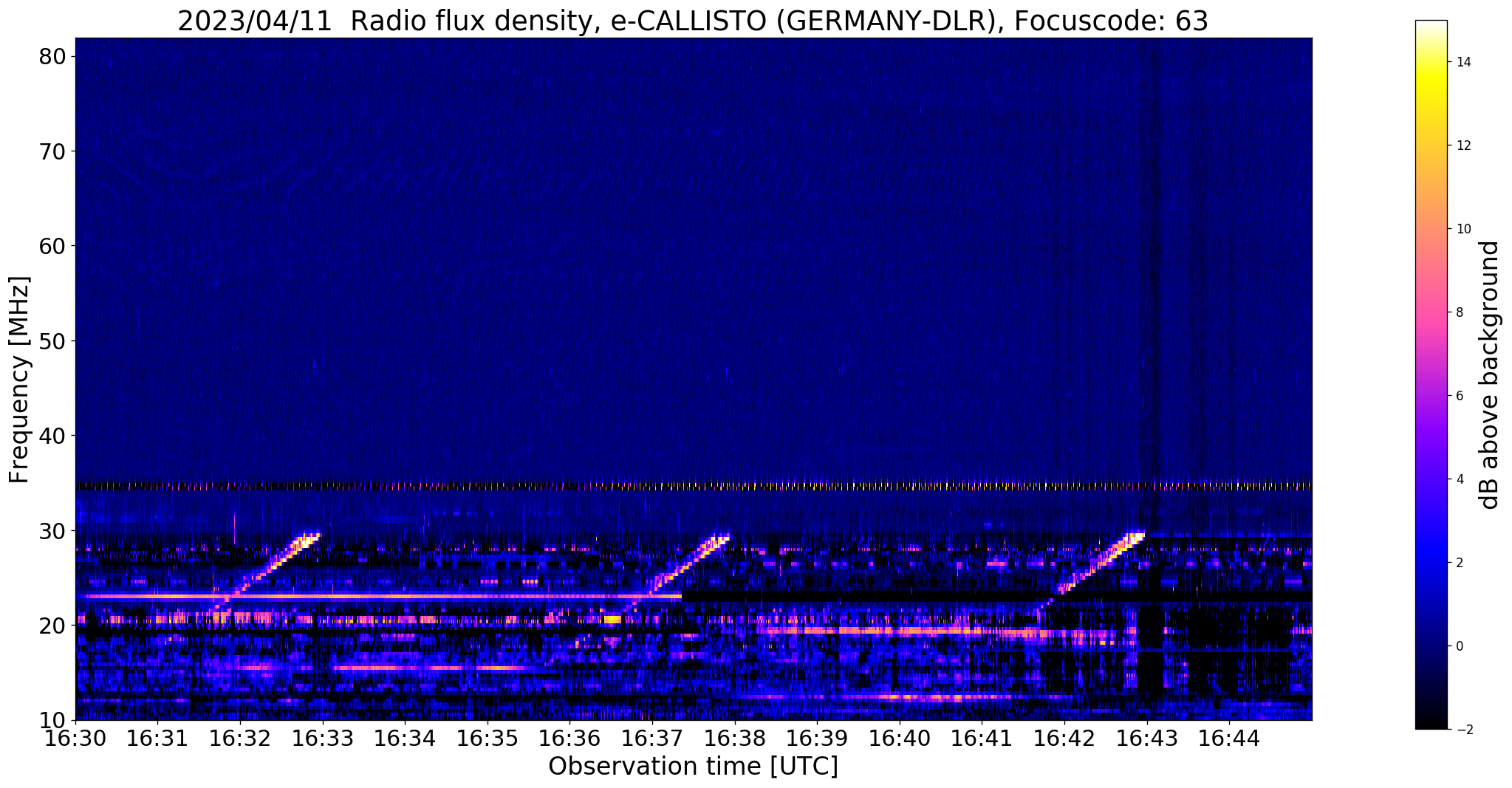Click the 16:30 time tick label

(x=75, y=738)
